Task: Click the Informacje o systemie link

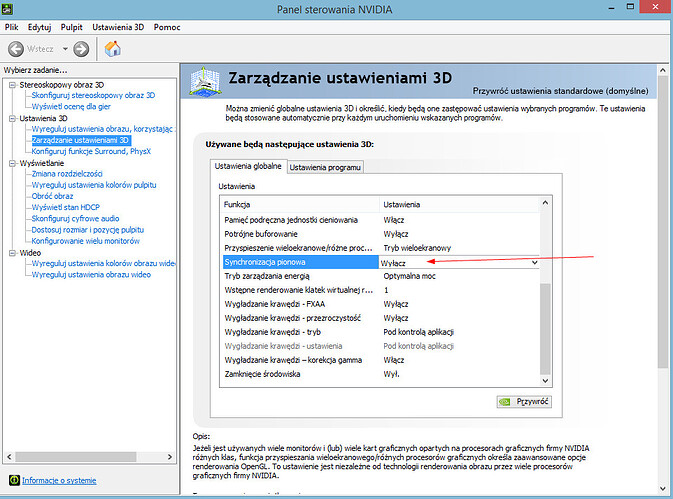Action: point(60,480)
